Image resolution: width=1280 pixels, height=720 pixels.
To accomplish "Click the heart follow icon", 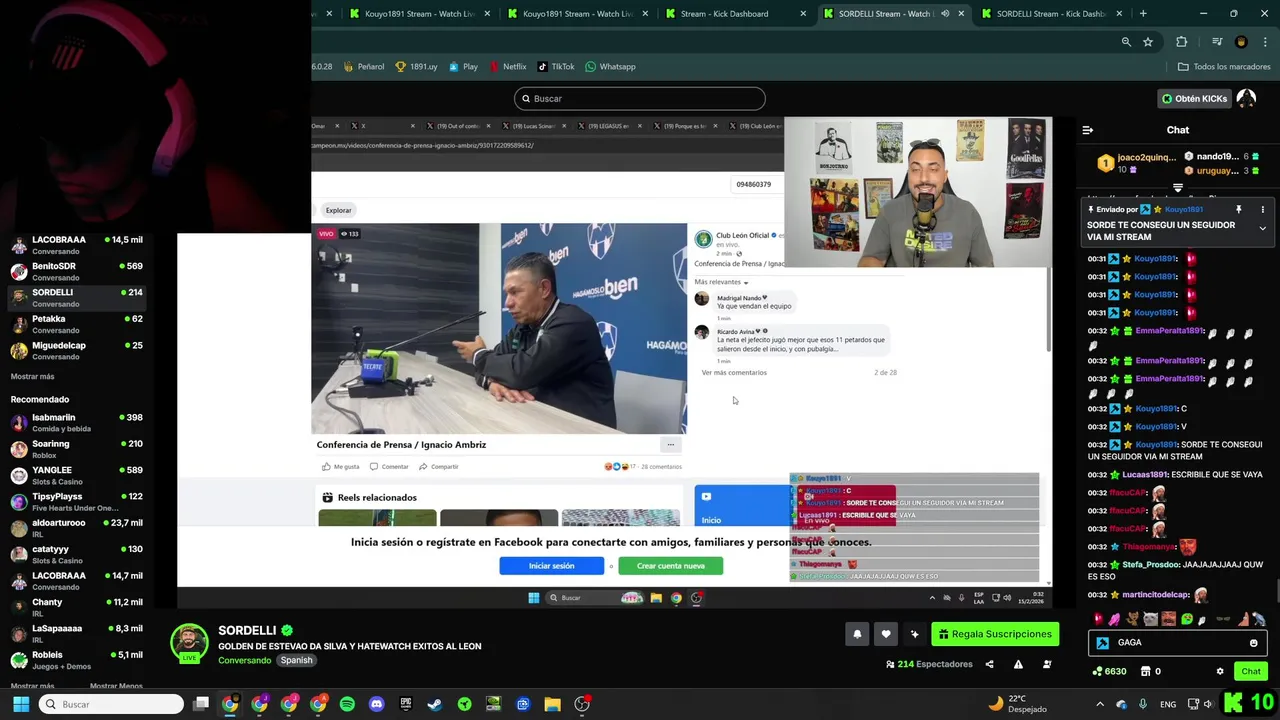I will coord(886,634).
